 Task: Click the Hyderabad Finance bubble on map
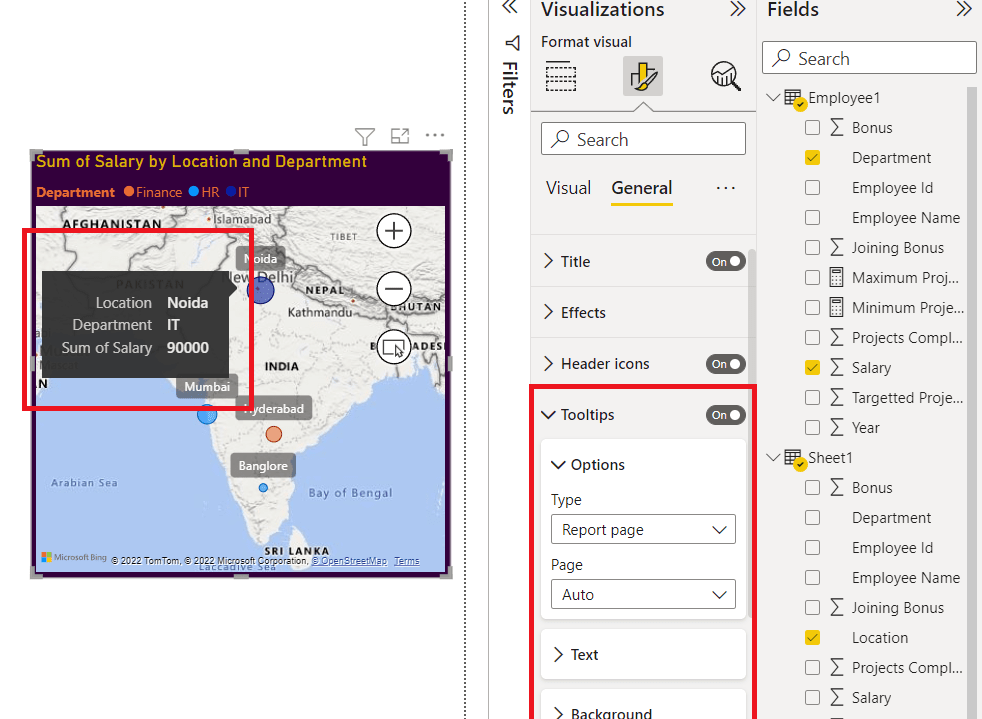[x=274, y=434]
